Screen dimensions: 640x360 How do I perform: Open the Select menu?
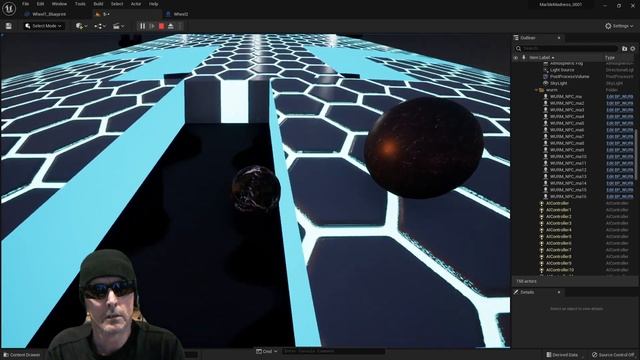[117, 4]
